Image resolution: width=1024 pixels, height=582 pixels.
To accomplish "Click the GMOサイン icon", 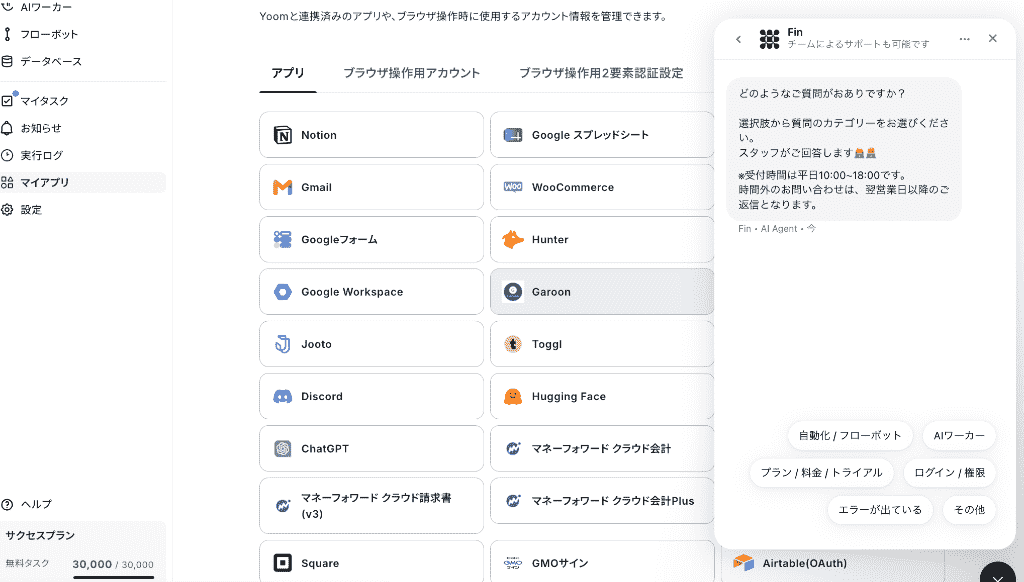I will [x=513, y=563].
